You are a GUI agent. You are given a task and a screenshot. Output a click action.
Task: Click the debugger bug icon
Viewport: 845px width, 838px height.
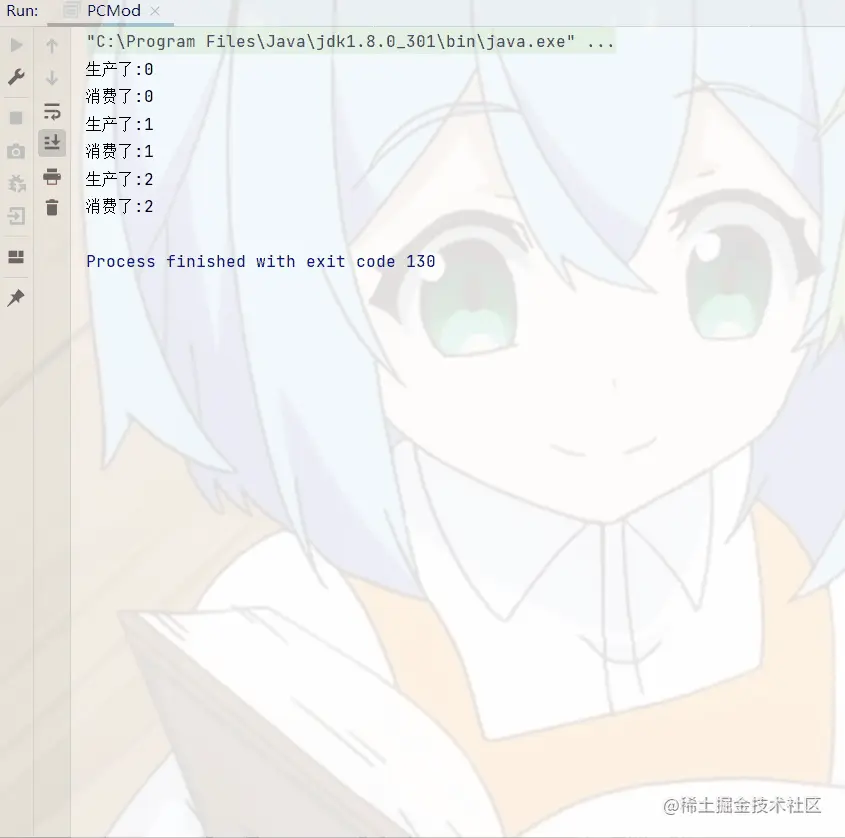17,184
